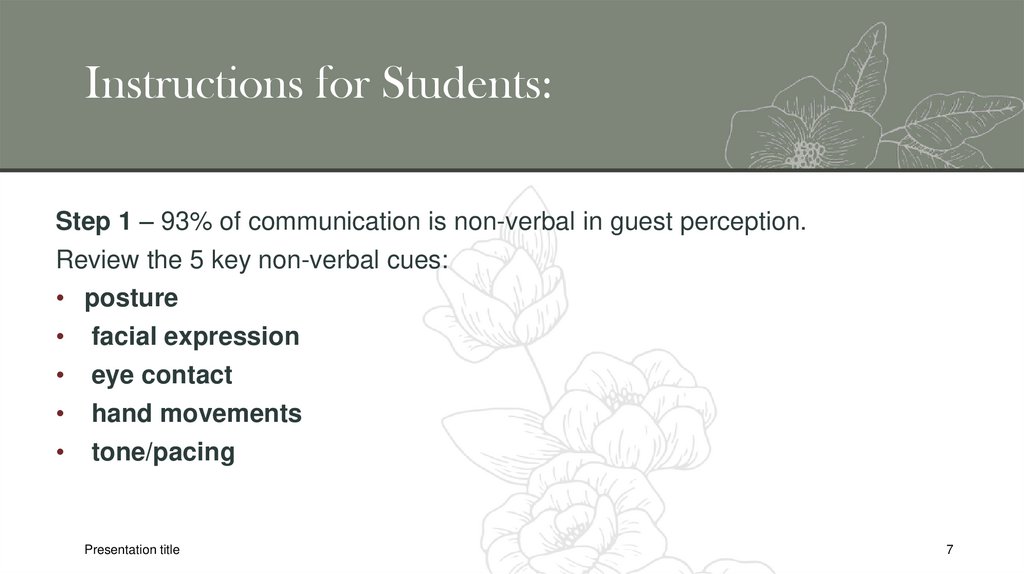Click the "Review the 5 key non-verbal cues" line
The width and height of the screenshot is (1024, 574).
point(254,260)
